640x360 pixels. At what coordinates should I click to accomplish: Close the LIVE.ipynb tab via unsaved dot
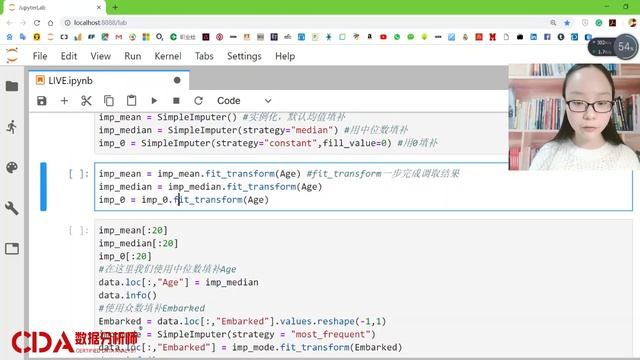[x=177, y=80]
